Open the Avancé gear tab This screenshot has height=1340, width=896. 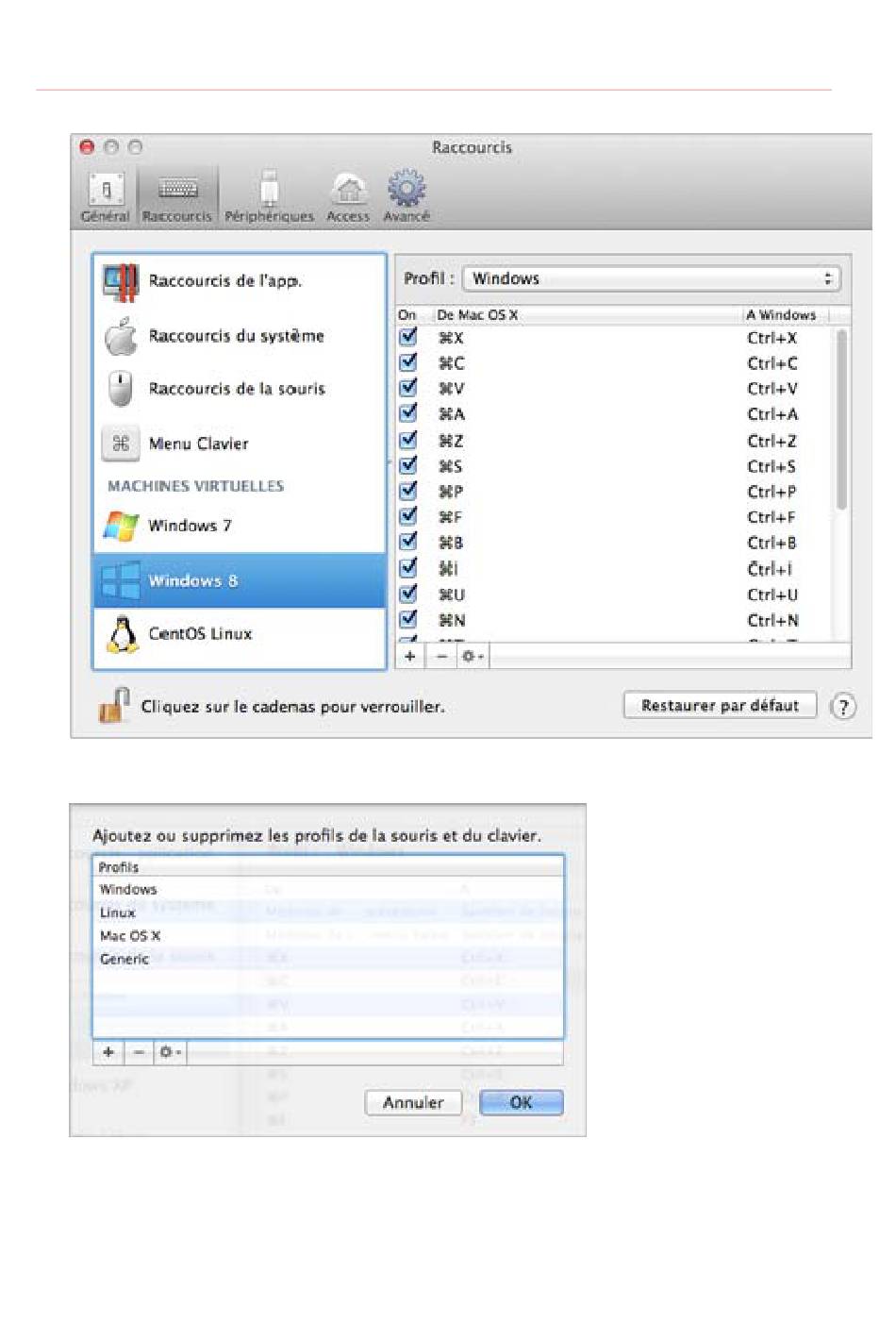coord(407,197)
